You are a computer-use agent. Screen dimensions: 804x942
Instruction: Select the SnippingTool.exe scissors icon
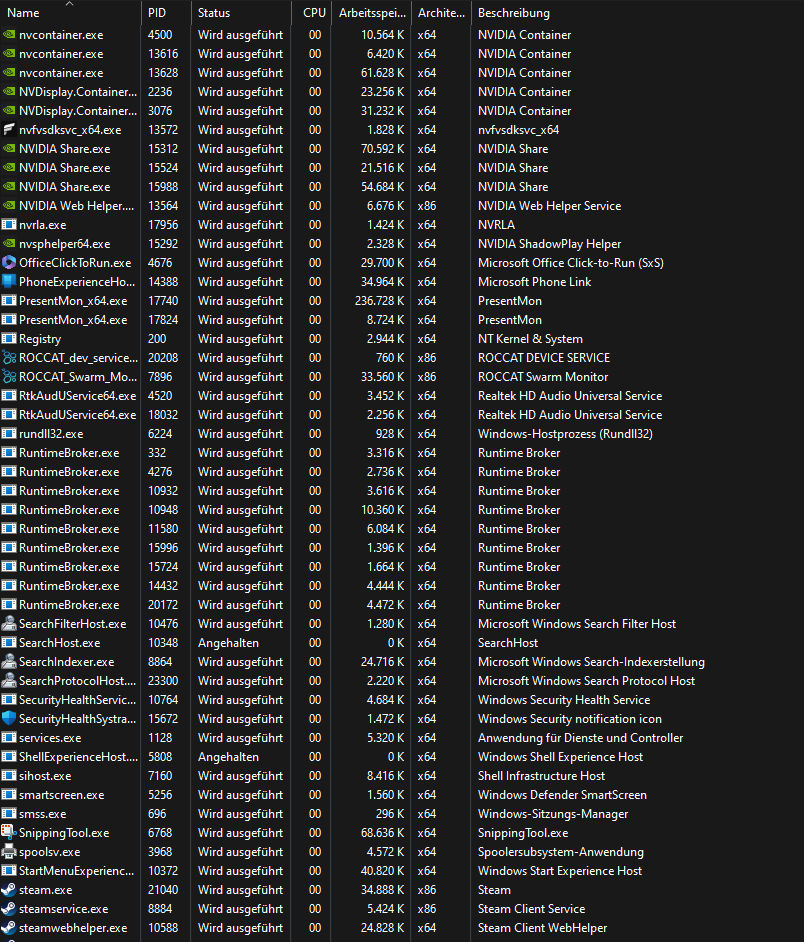8,833
